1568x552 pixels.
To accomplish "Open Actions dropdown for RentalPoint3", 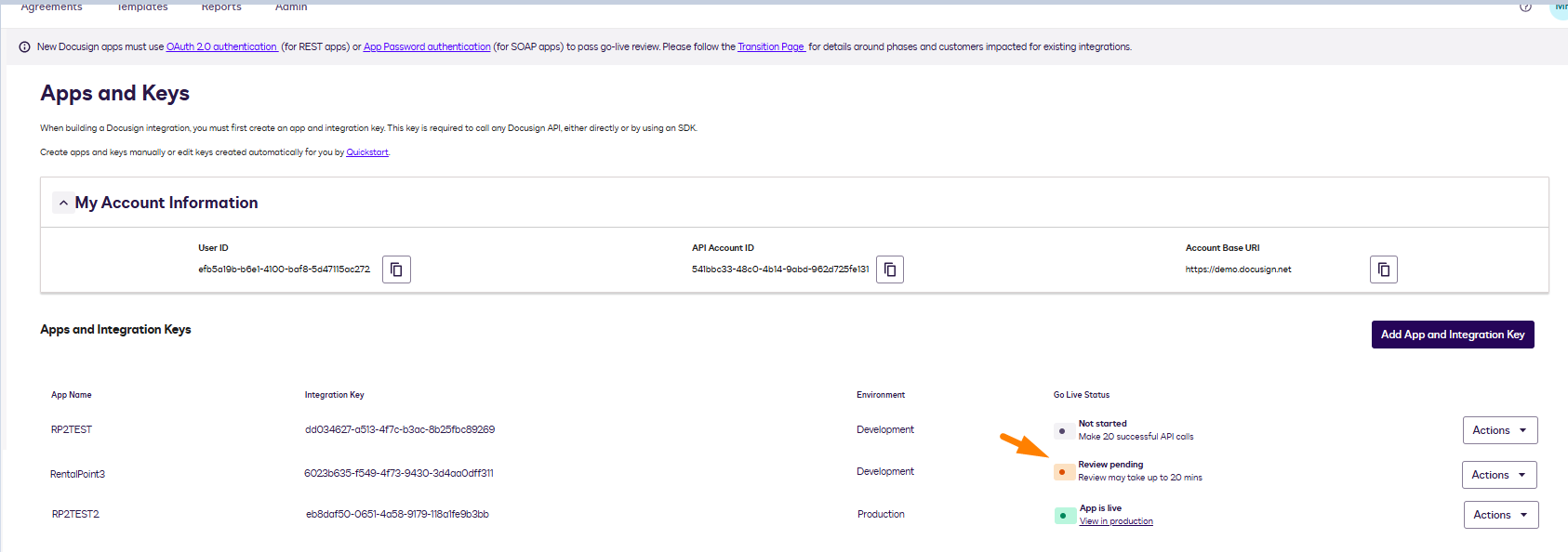I will (1499, 475).
